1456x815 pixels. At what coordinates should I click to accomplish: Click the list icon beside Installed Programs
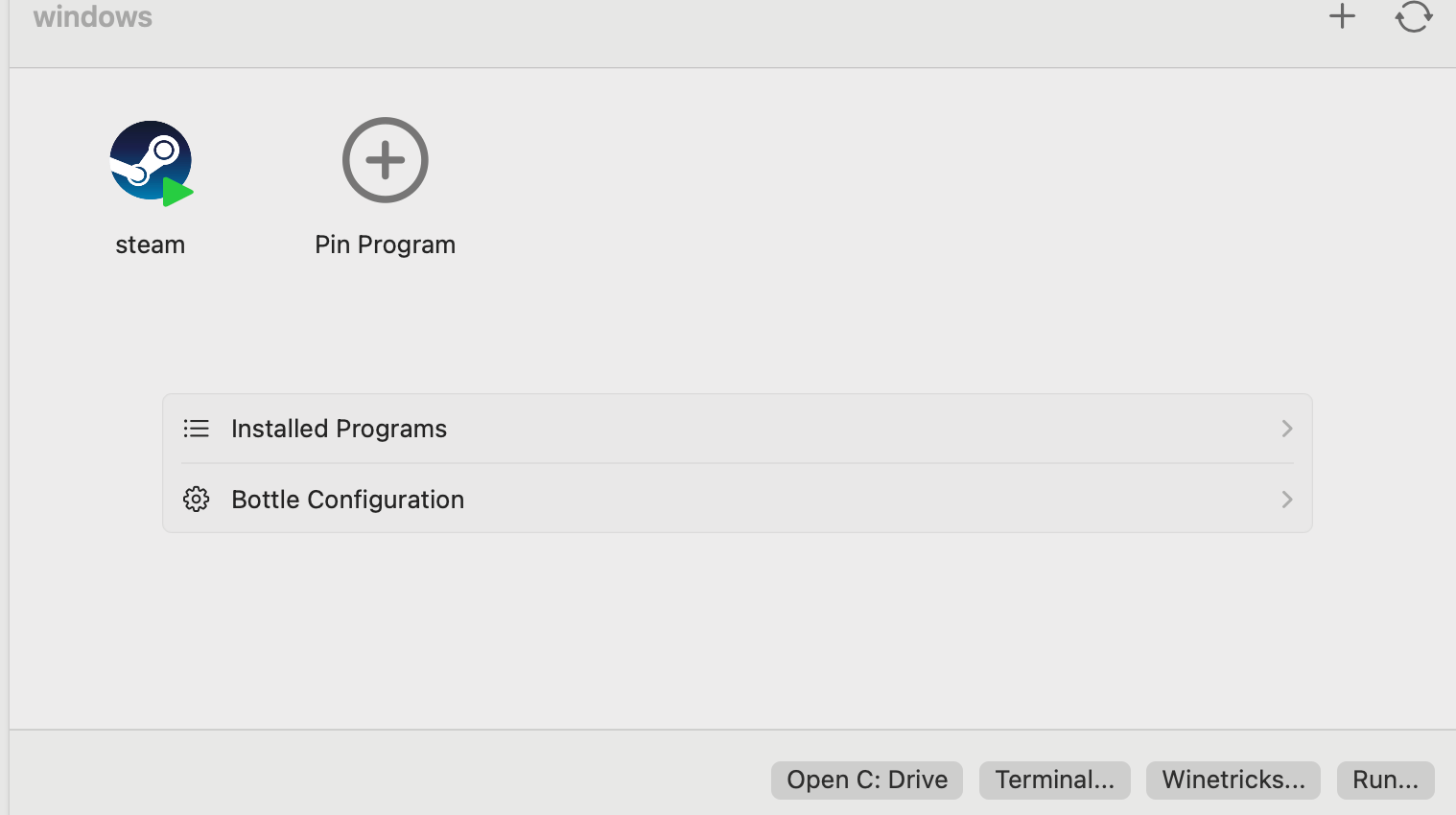(197, 429)
